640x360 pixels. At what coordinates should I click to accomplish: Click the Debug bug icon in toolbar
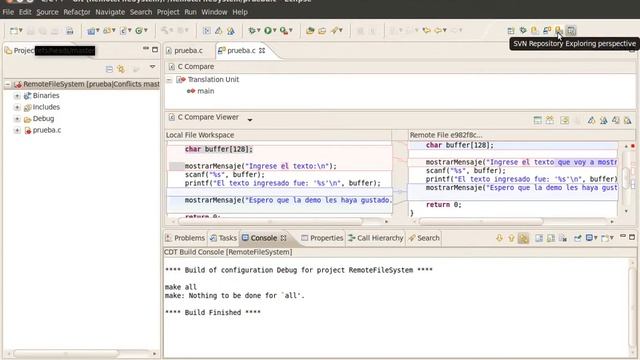coord(252,31)
